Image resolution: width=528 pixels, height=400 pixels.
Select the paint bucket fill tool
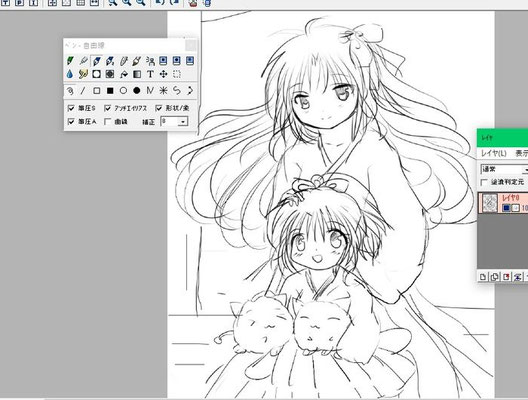click(124, 74)
